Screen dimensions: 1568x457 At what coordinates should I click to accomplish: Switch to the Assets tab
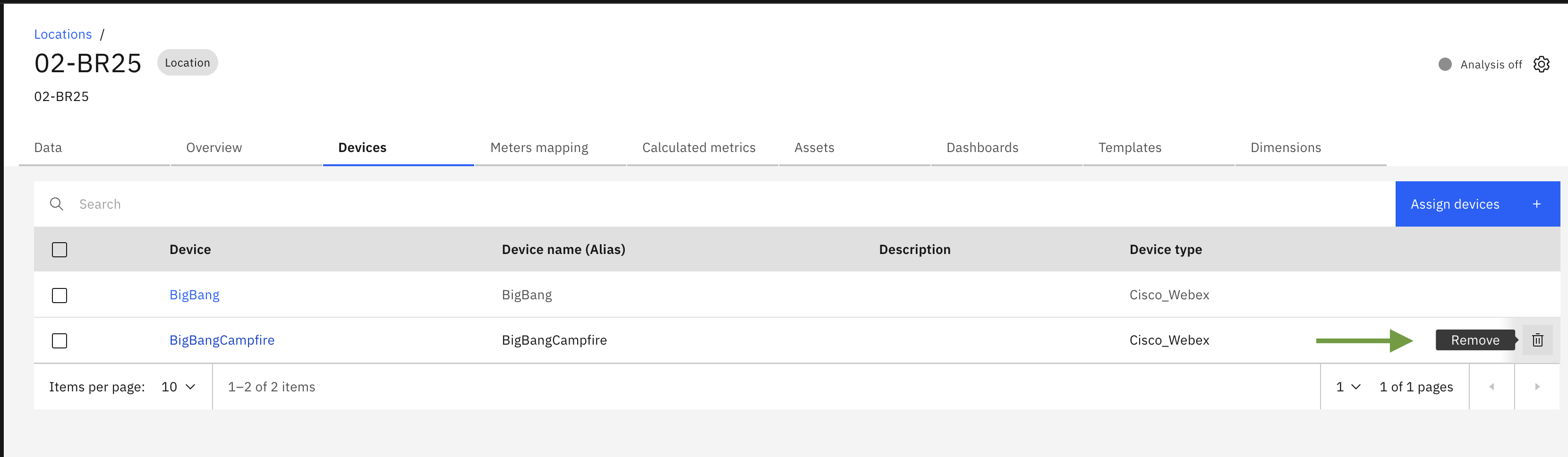click(x=855, y=148)
